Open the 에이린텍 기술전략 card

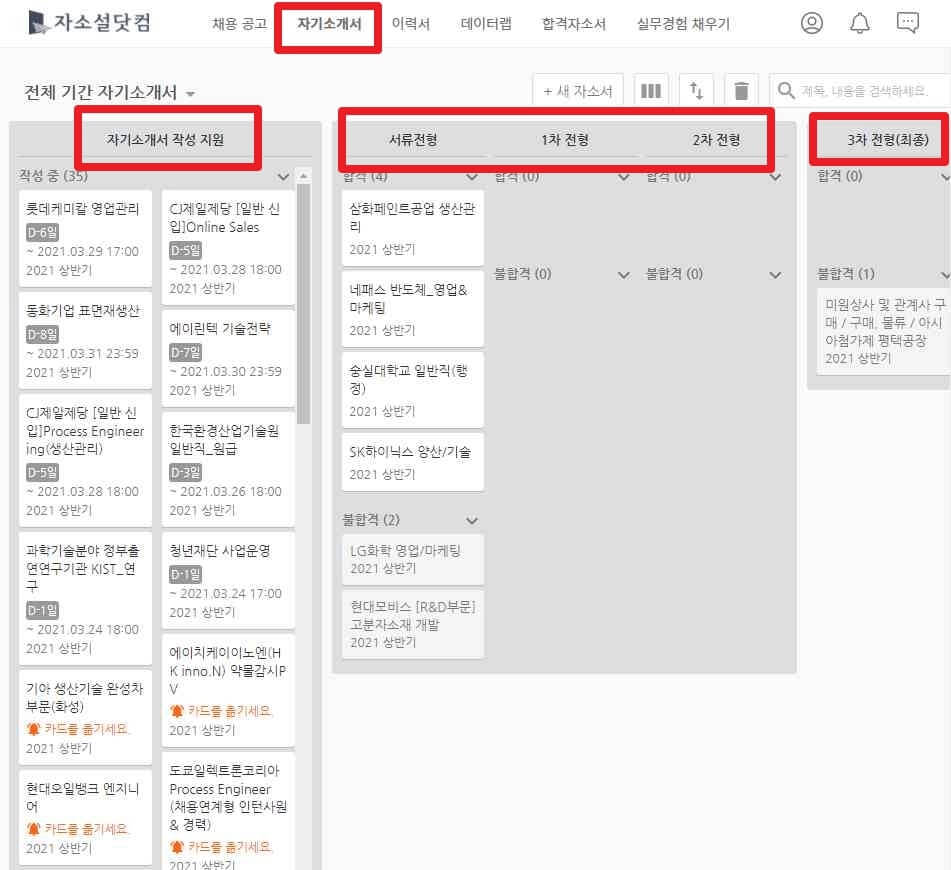click(227, 358)
